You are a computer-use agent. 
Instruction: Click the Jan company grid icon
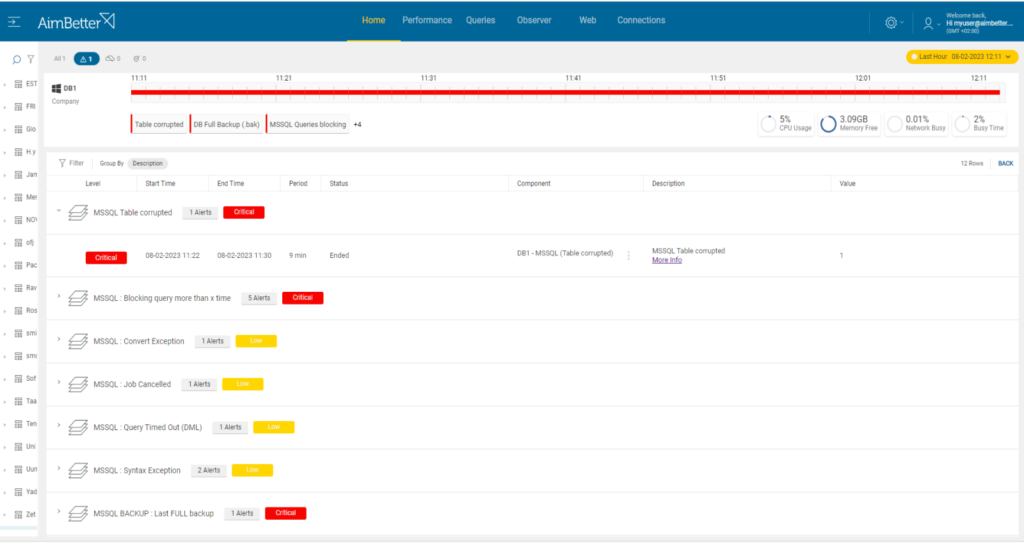click(18, 175)
